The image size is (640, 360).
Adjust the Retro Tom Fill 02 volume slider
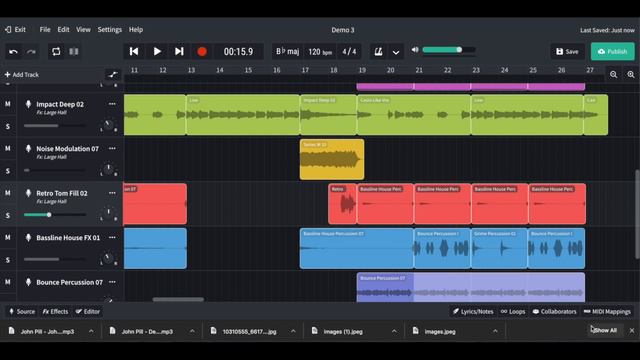click(x=55, y=215)
